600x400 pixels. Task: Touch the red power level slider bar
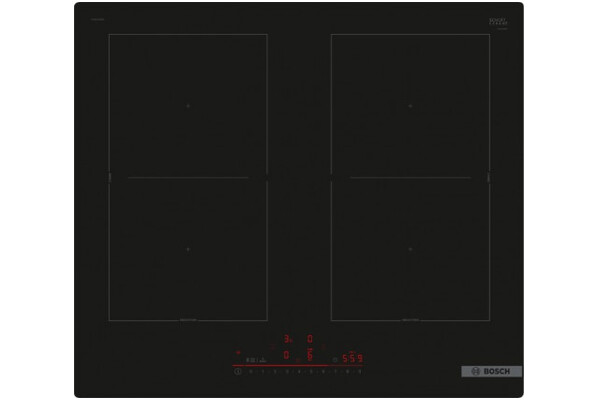coord(297,366)
